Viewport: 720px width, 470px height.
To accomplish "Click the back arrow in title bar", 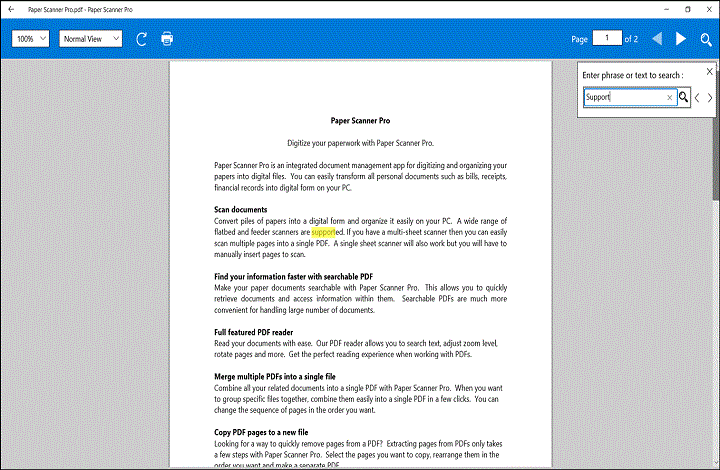I will 11,9.
